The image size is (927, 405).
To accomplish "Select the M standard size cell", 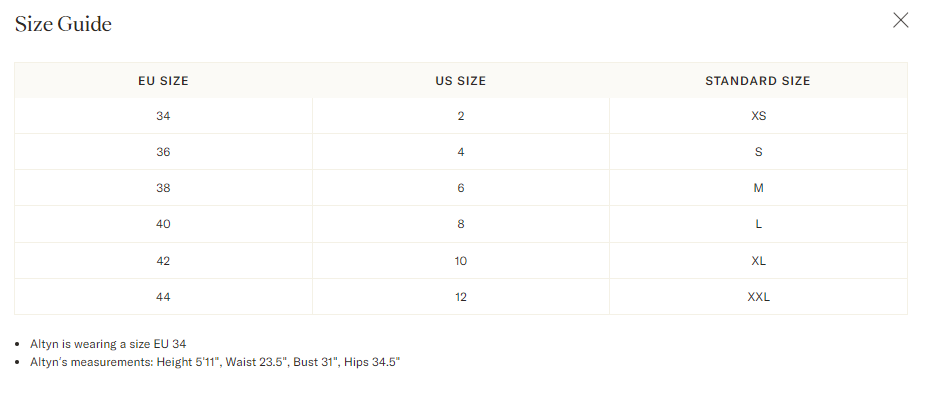I will 759,188.
